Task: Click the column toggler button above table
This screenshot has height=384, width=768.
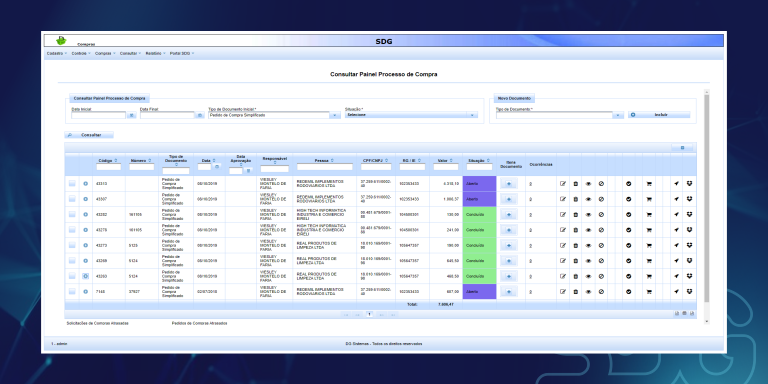Action: coord(682,147)
